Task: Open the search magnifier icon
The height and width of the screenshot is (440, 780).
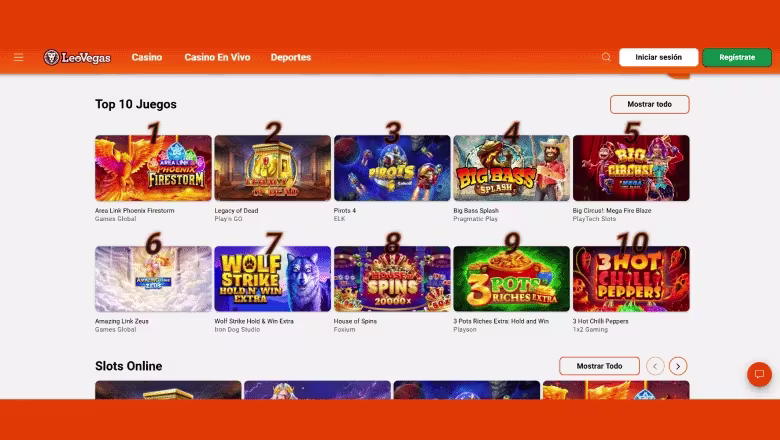Action: (606, 57)
